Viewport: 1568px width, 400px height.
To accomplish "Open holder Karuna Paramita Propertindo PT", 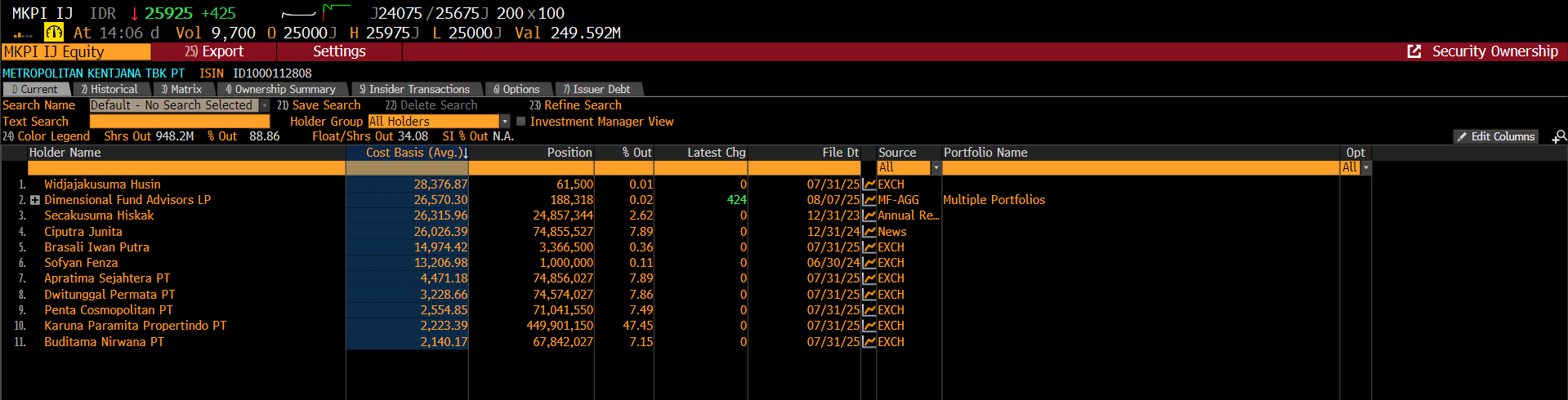I will (x=135, y=326).
